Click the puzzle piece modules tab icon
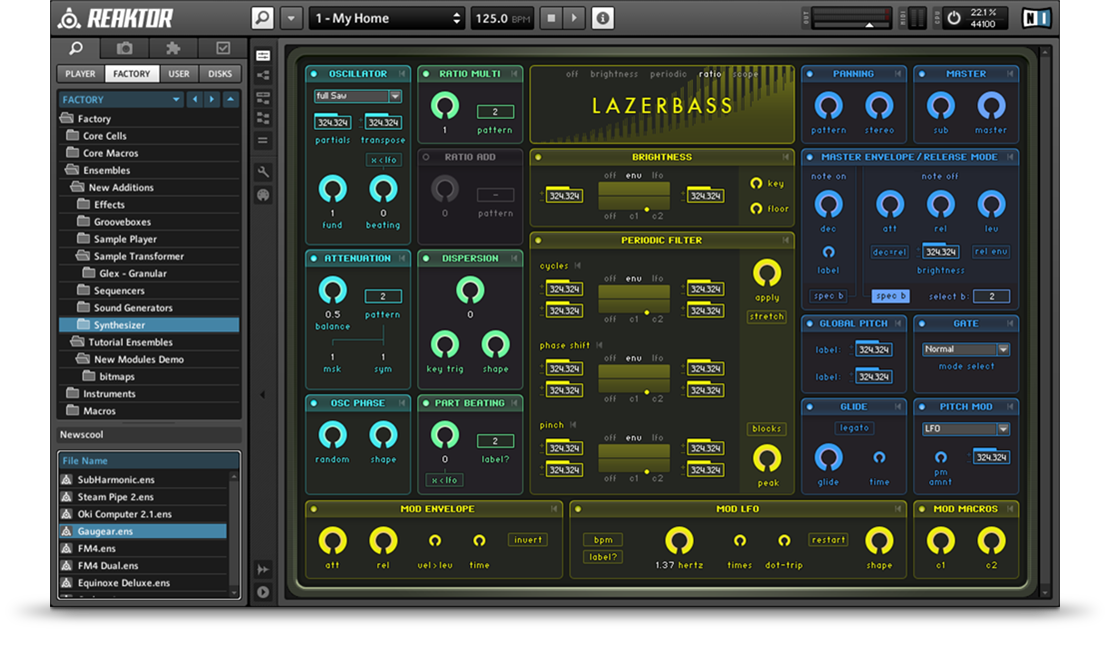The image size is (1110, 660). coord(173,48)
